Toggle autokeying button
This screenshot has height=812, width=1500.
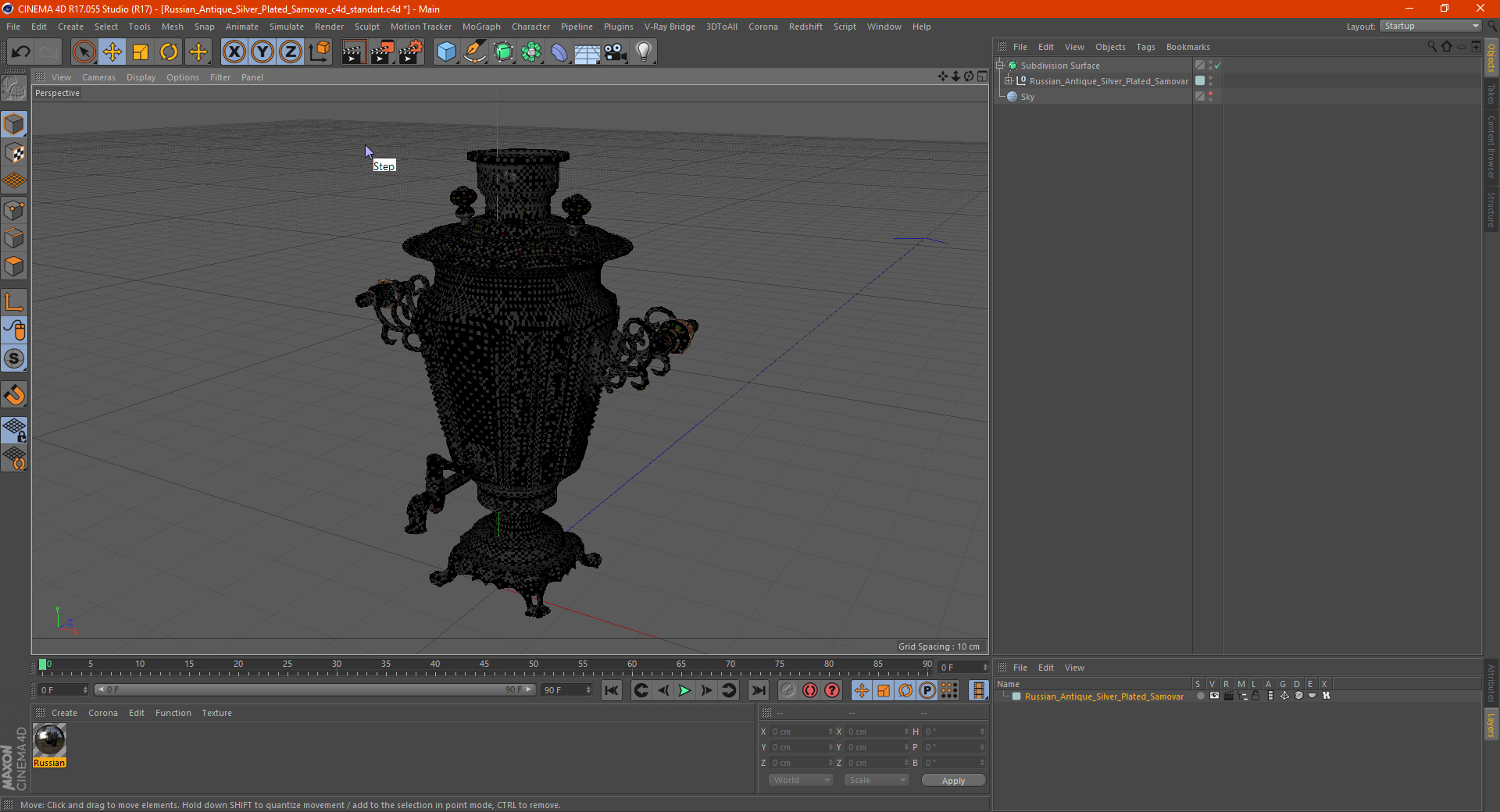pyautogui.click(x=810, y=690)
